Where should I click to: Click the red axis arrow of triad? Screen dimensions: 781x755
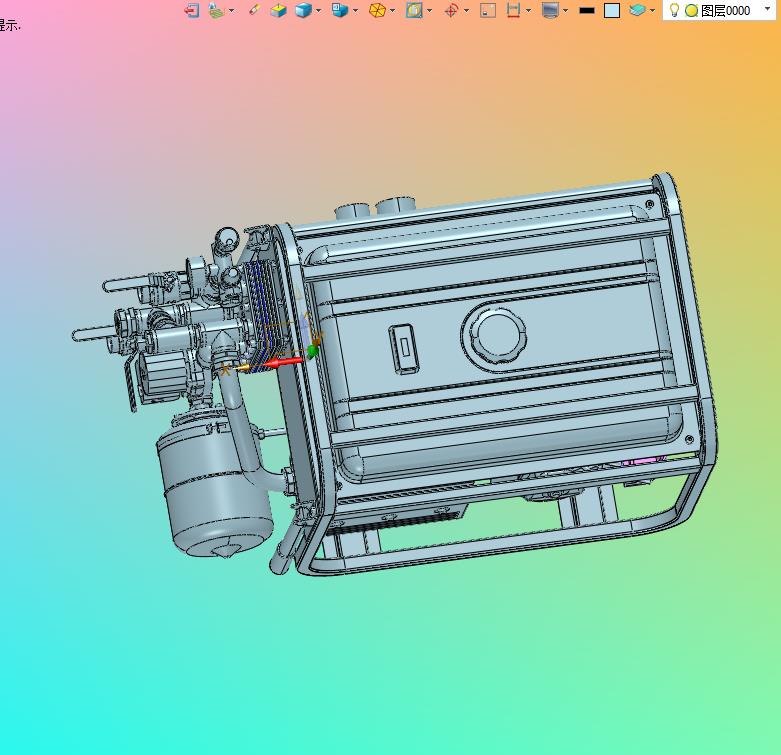click(x=283, y=363)
